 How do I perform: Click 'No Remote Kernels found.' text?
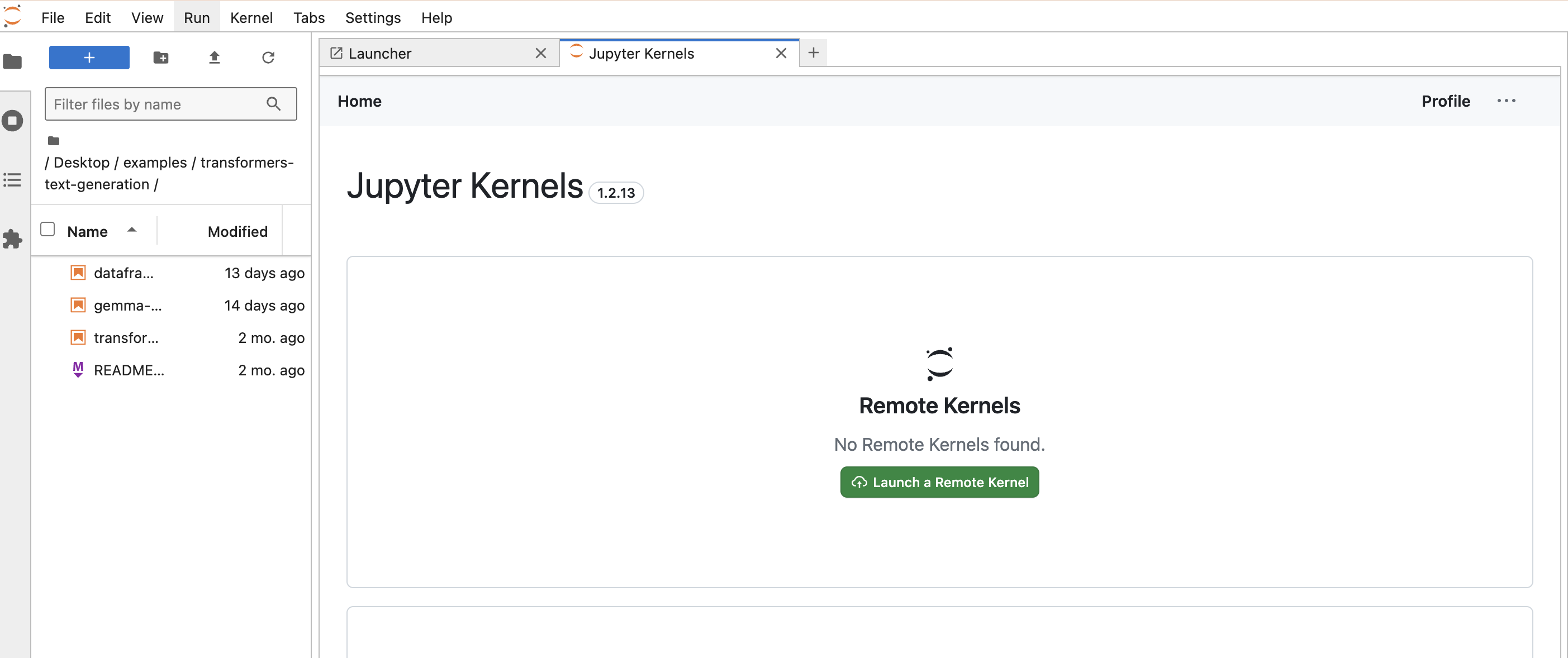(939, 445)
